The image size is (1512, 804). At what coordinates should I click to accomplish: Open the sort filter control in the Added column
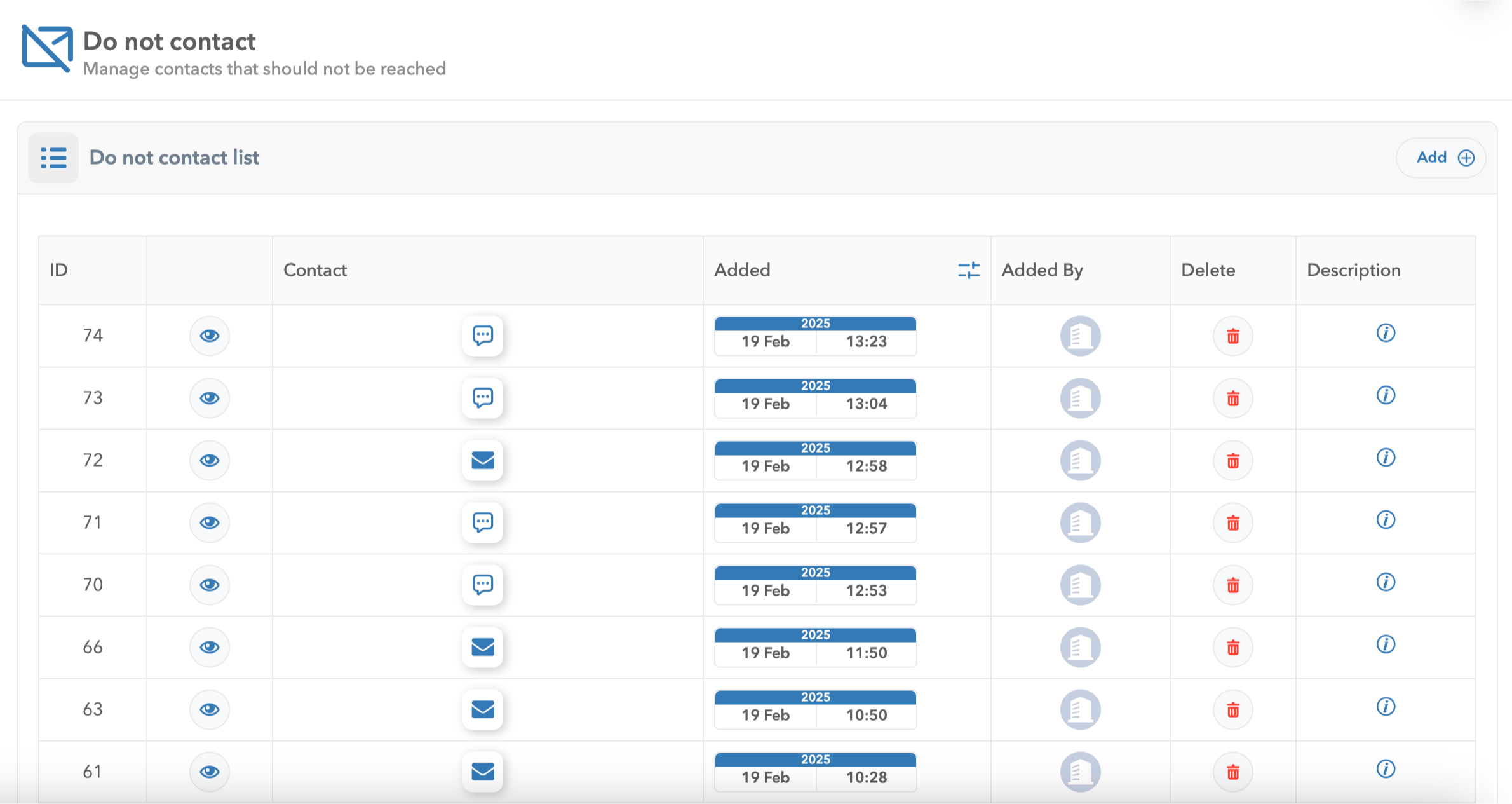pyautogui.click(x=968, y=270)
